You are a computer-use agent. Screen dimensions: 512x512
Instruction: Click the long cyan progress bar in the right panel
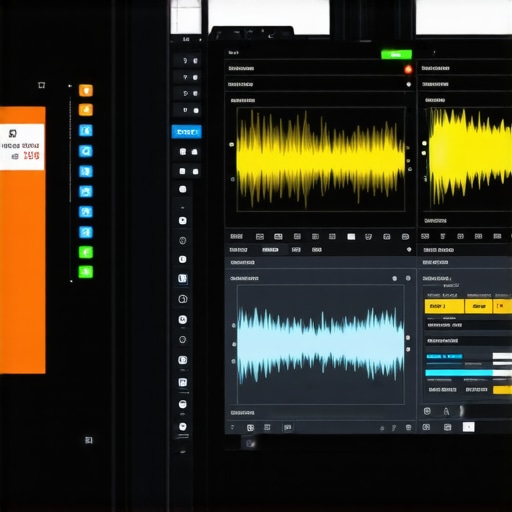point(459,373)
